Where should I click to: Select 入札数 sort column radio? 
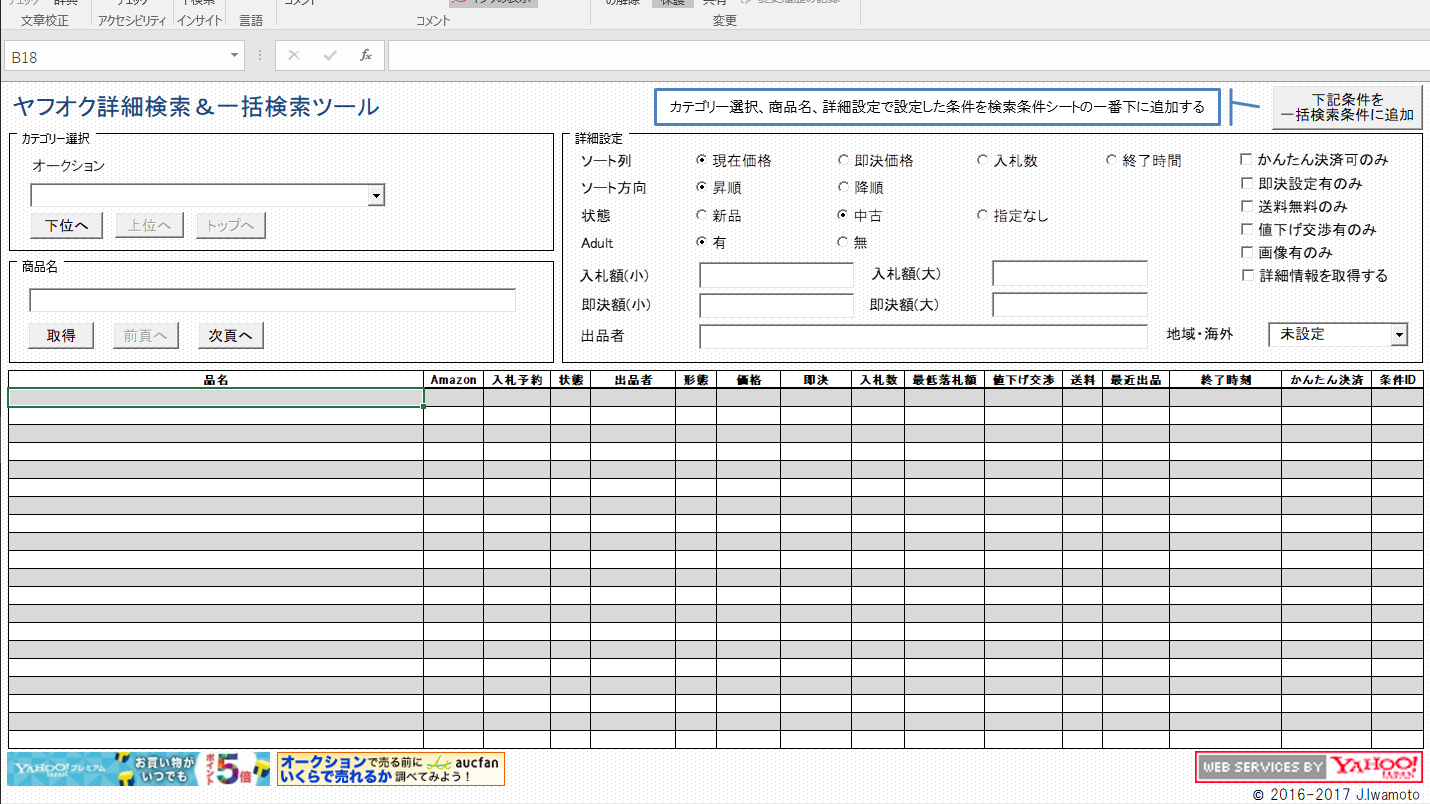pos(983,160)
